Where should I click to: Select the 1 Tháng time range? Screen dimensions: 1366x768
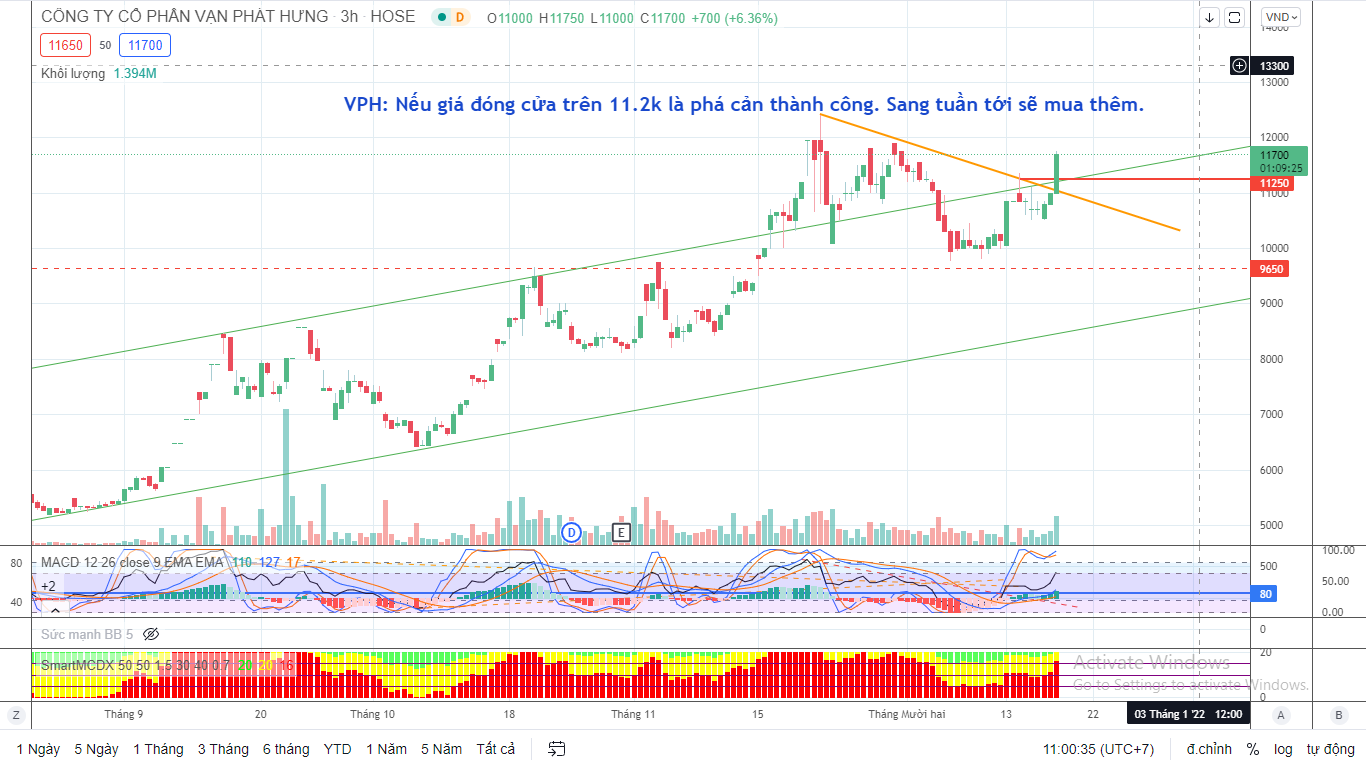click(158, 749)
